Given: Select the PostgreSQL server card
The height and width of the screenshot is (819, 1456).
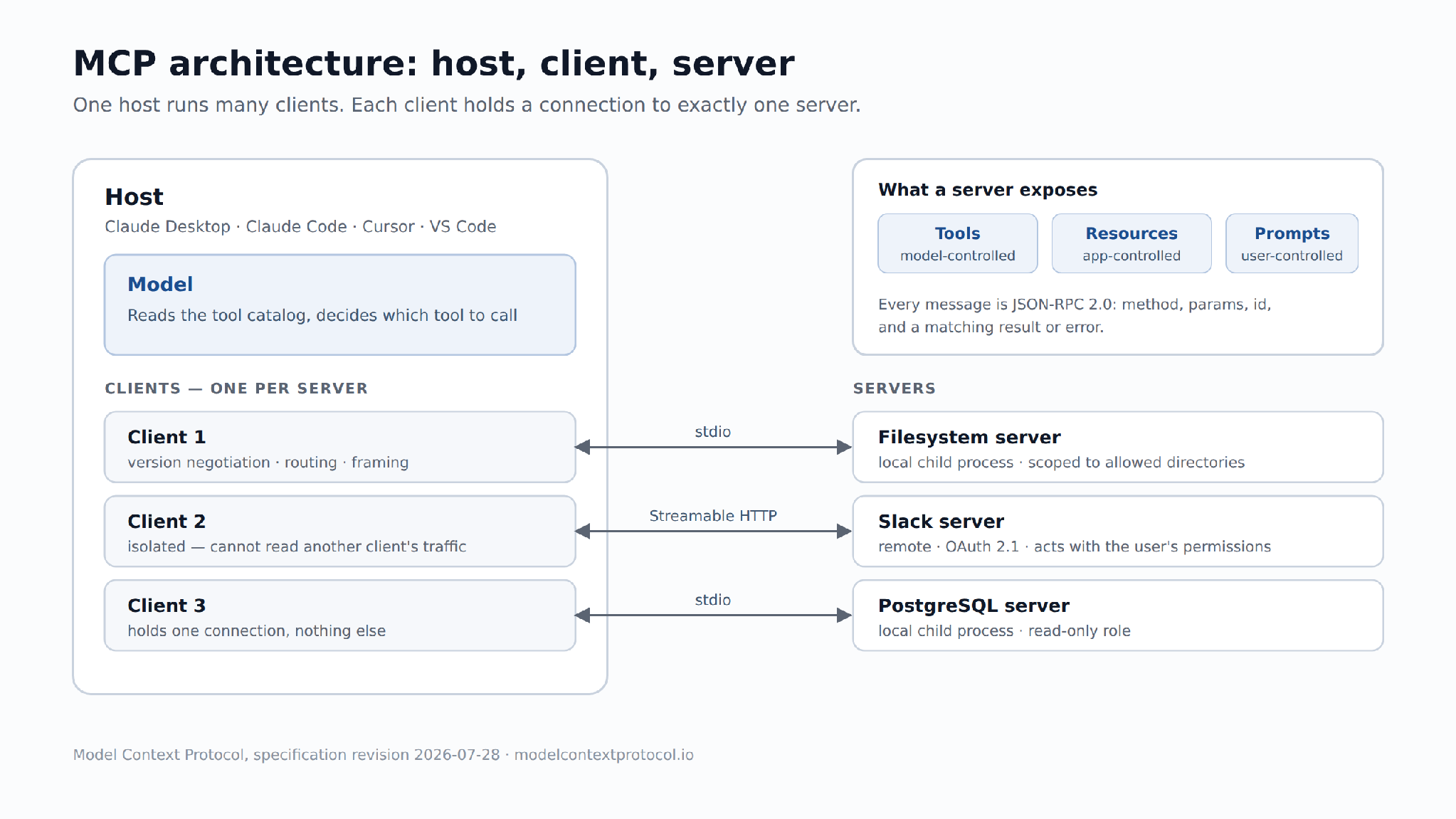Looking at the screenshot, I should [1118, 615].
